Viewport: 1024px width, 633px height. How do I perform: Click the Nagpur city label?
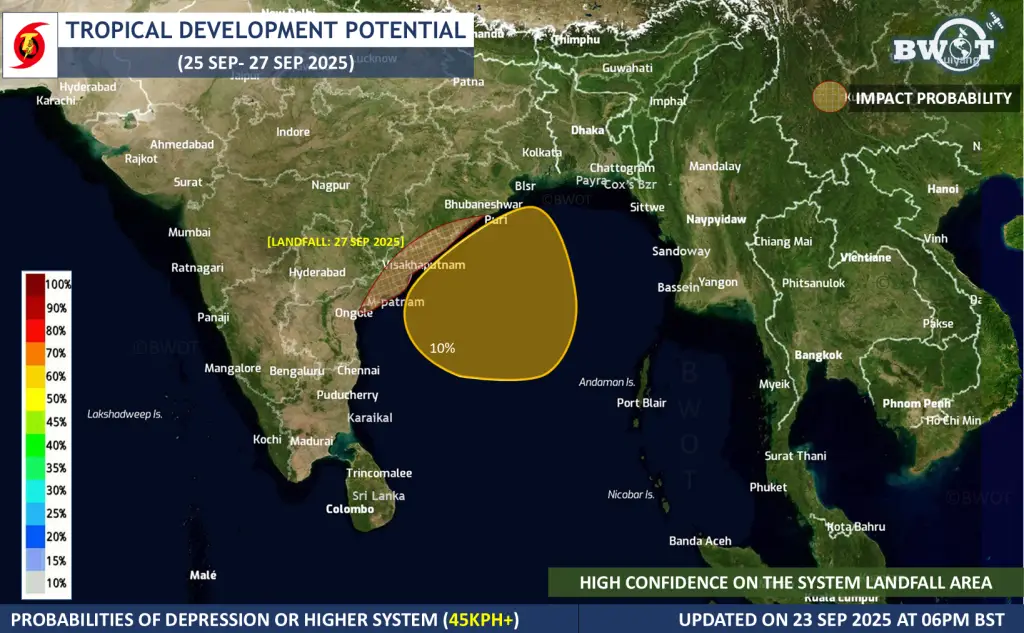point(330,186)
